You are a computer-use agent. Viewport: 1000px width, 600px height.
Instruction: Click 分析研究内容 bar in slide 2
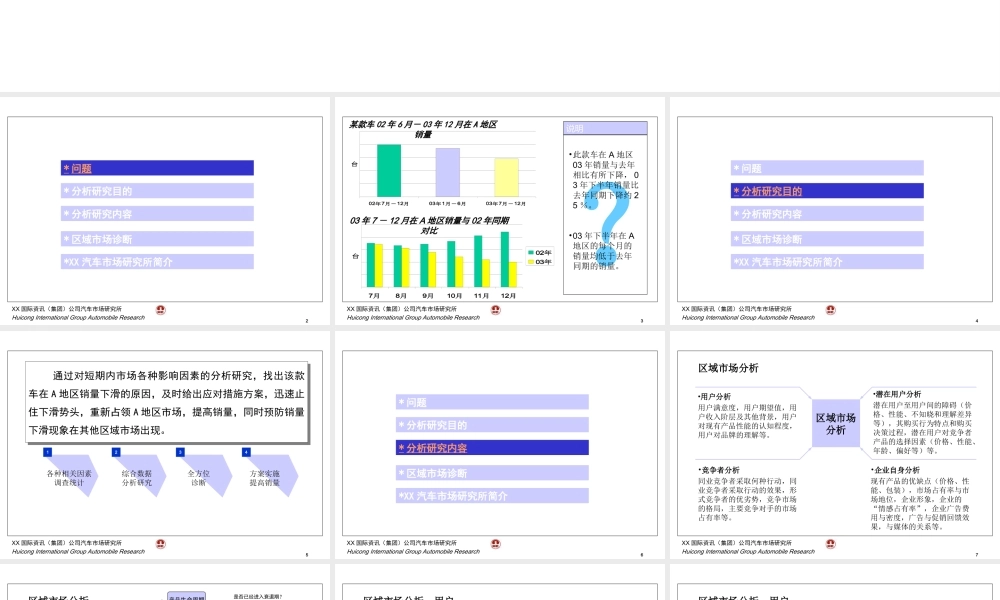point(158,214)
